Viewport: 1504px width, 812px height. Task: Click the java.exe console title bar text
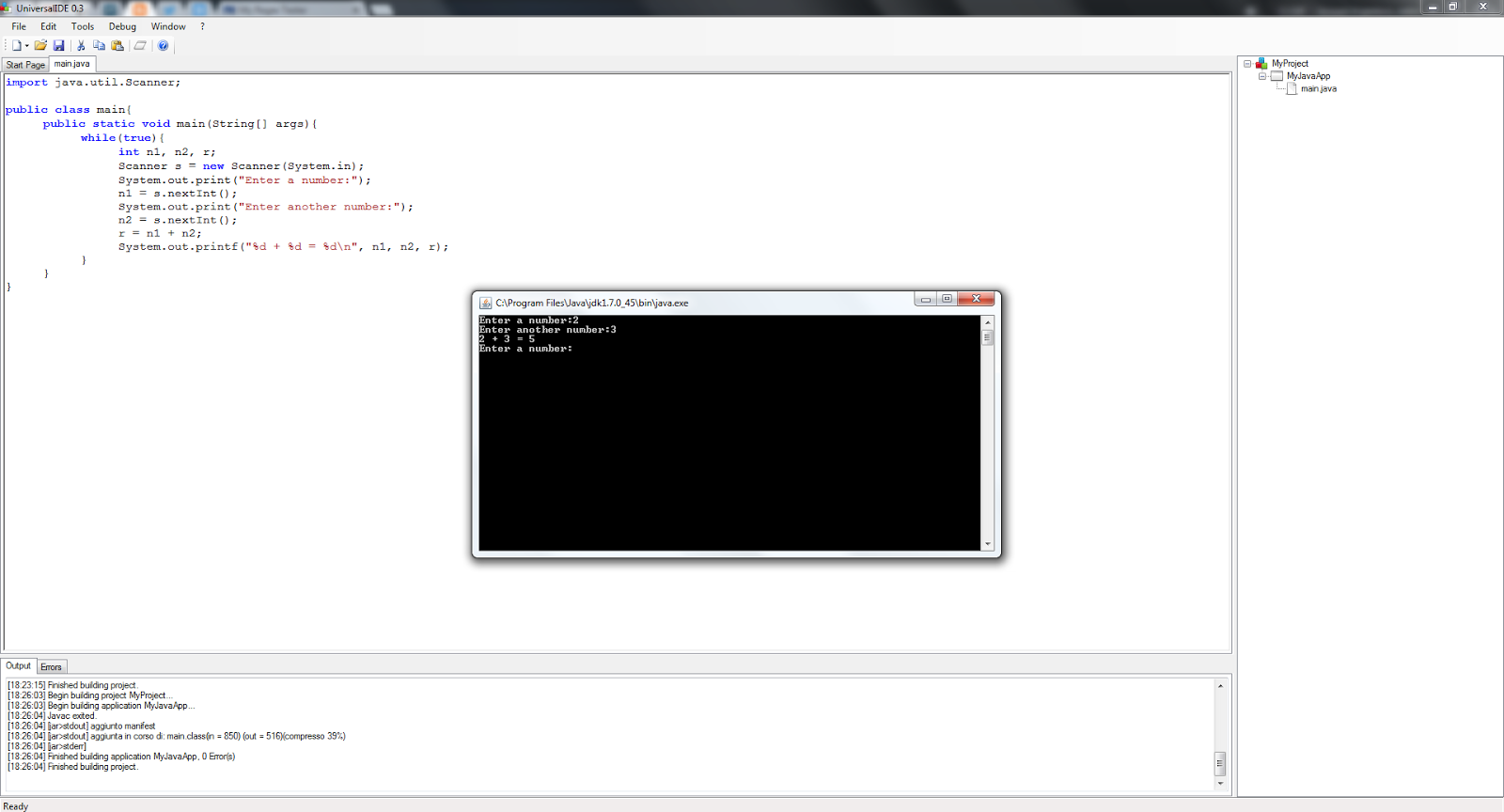592,303
